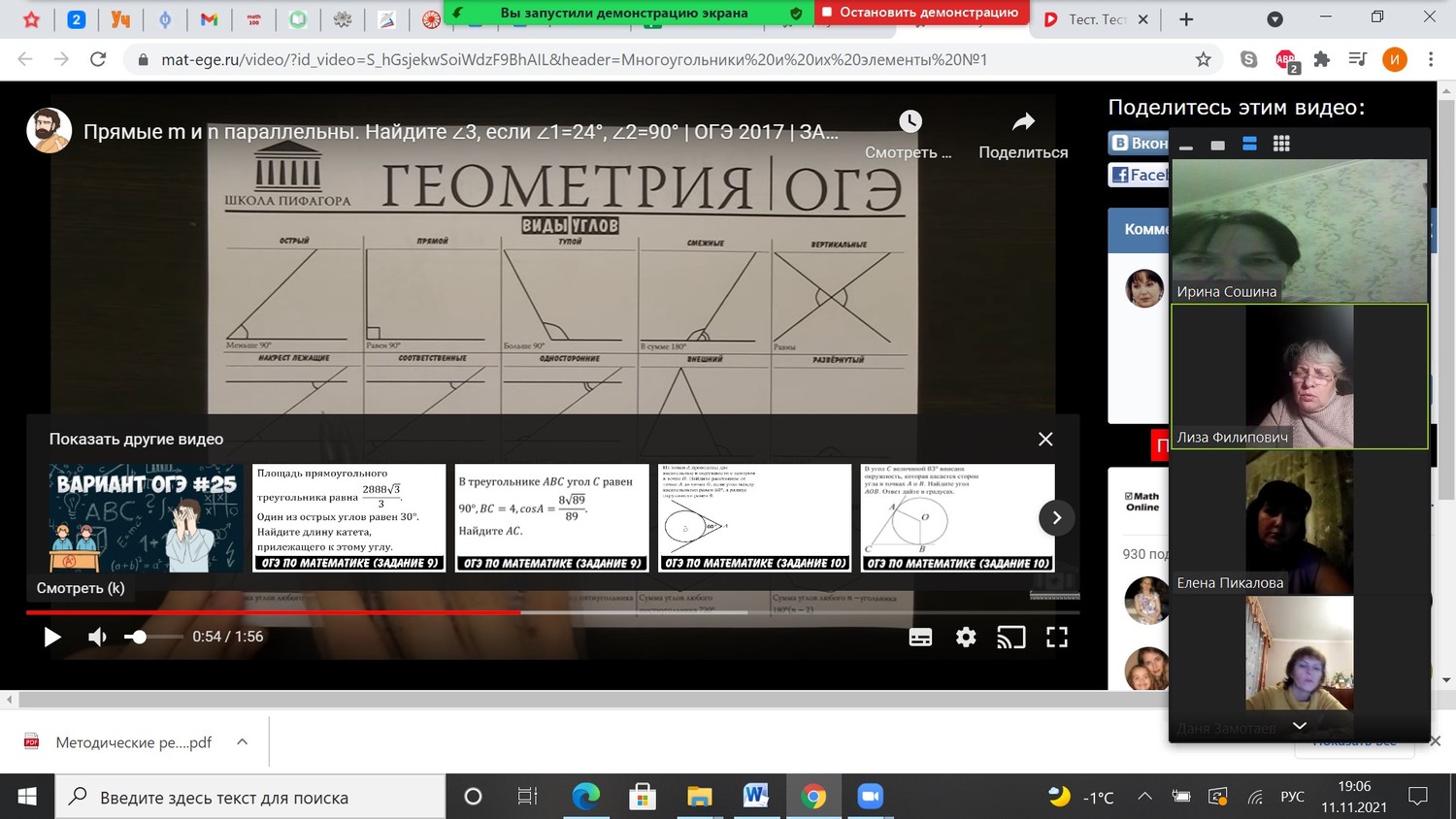Select Ирина Сошина video tile
Image resolution: width=1456 pixels, height=819 pixels.
[x=1300, y=231]
